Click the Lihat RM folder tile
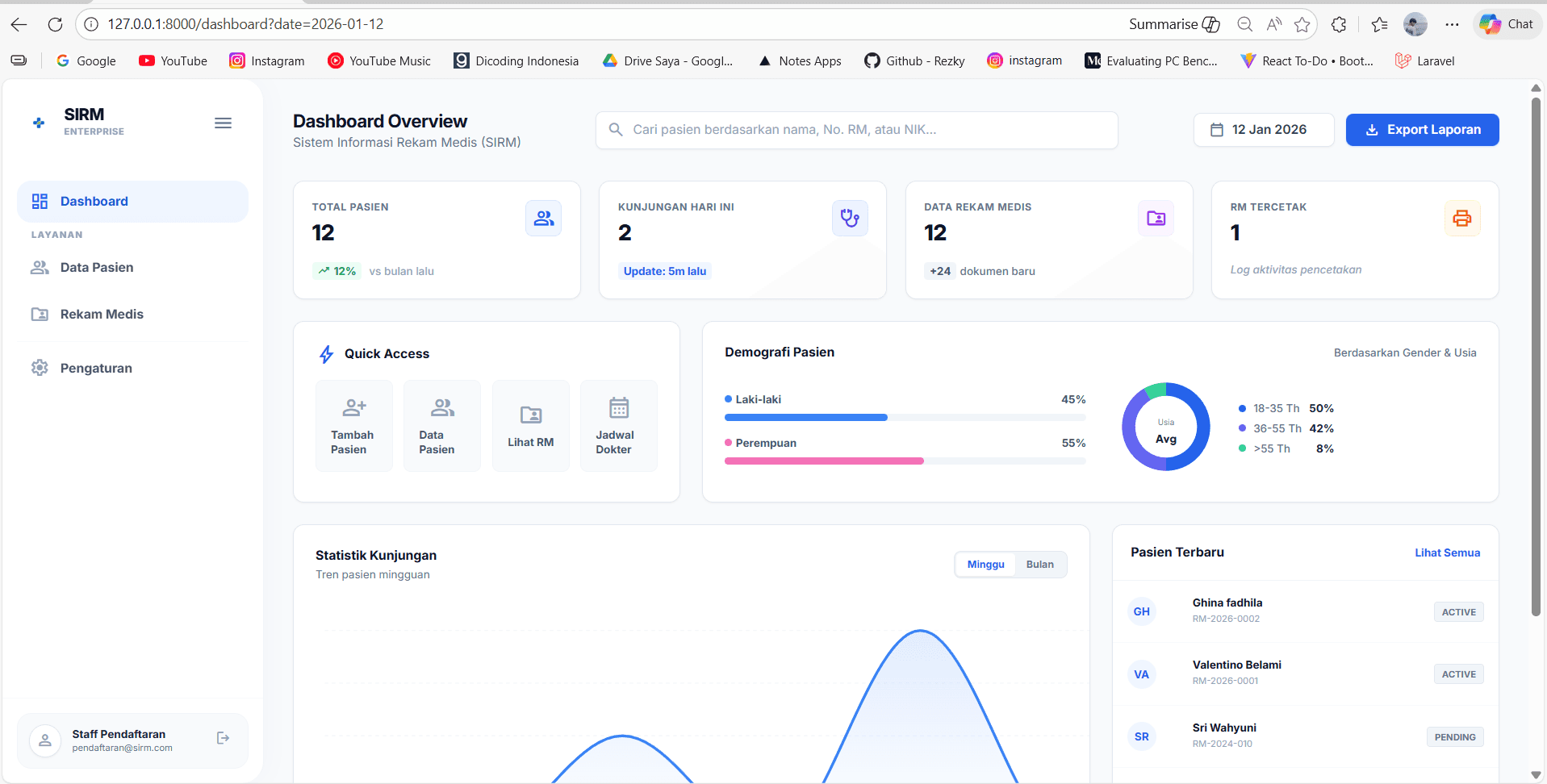The width and height of the screenshot is (1547, 784). click(530, 426)
